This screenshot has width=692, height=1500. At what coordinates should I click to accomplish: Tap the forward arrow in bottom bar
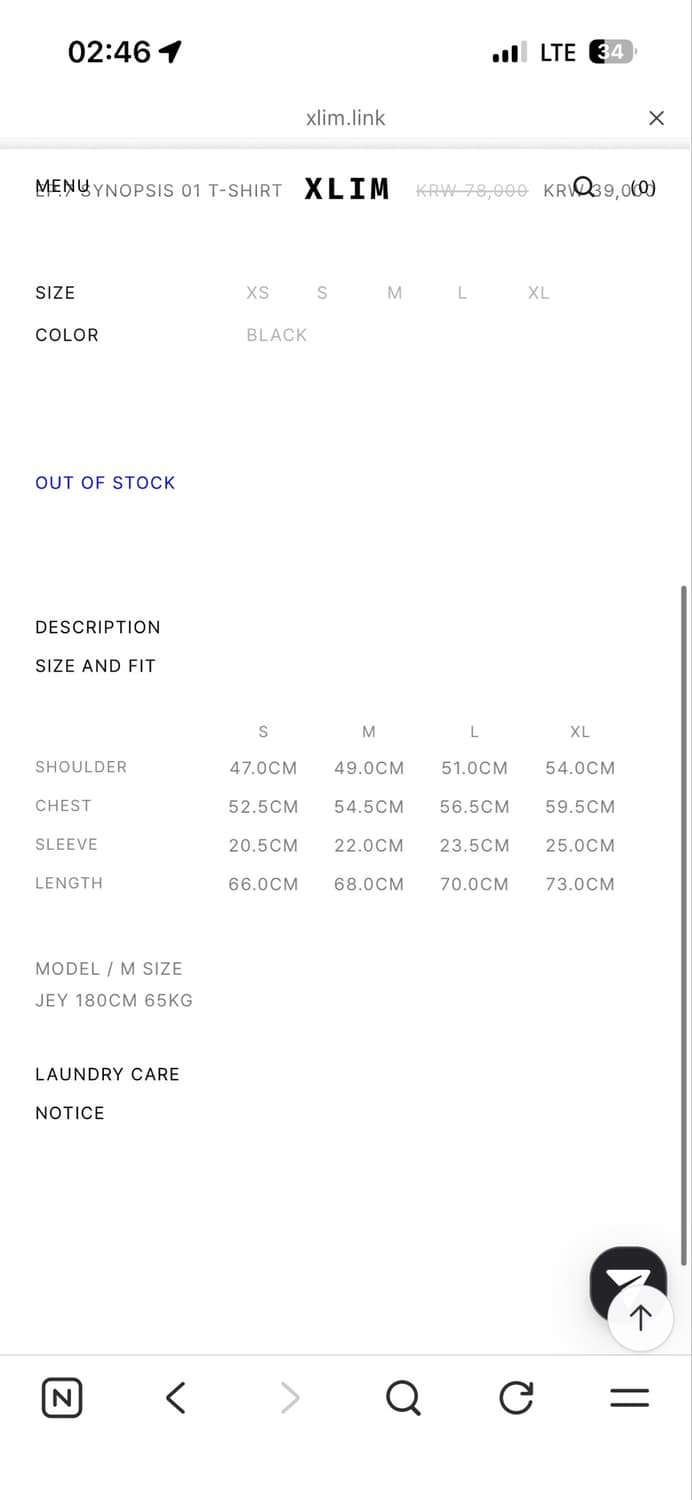[290, 1397]
